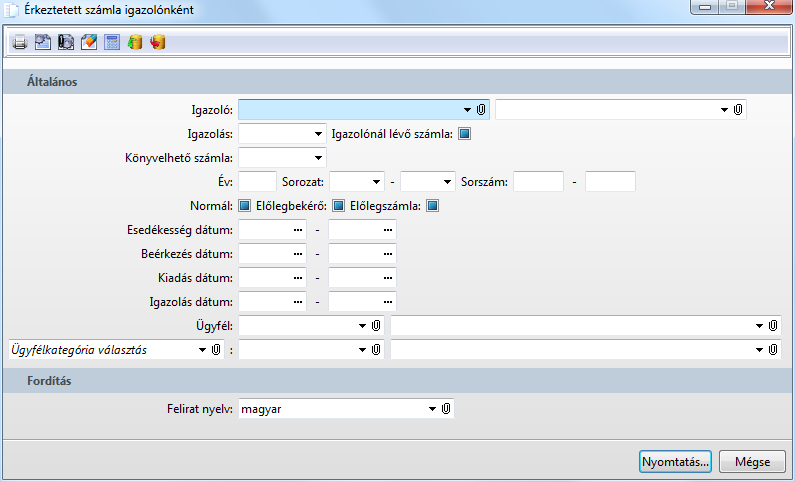Click paperclip in wide Ügyfél name field

click(x=773, y=325)
